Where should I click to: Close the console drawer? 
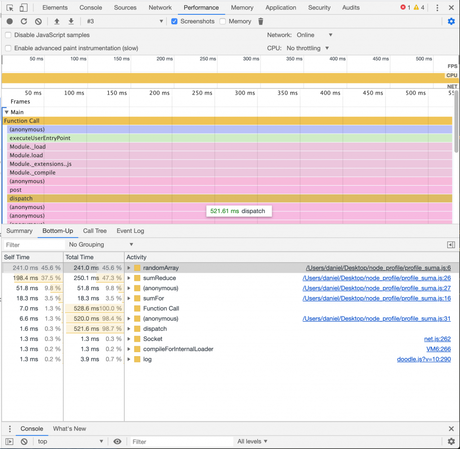click(451, 429)
